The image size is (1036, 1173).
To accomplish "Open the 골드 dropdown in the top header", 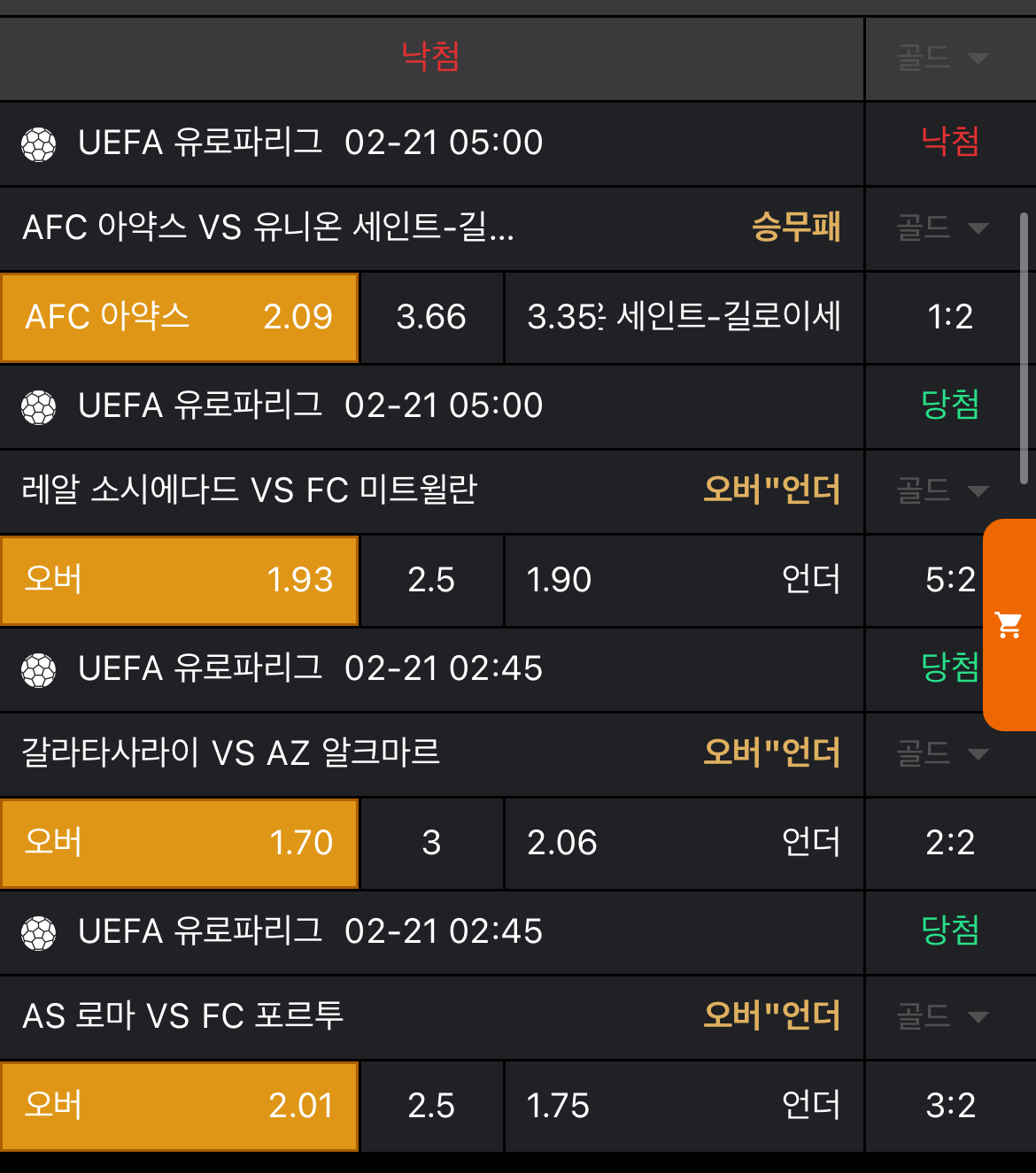I will tap(942, 58).
